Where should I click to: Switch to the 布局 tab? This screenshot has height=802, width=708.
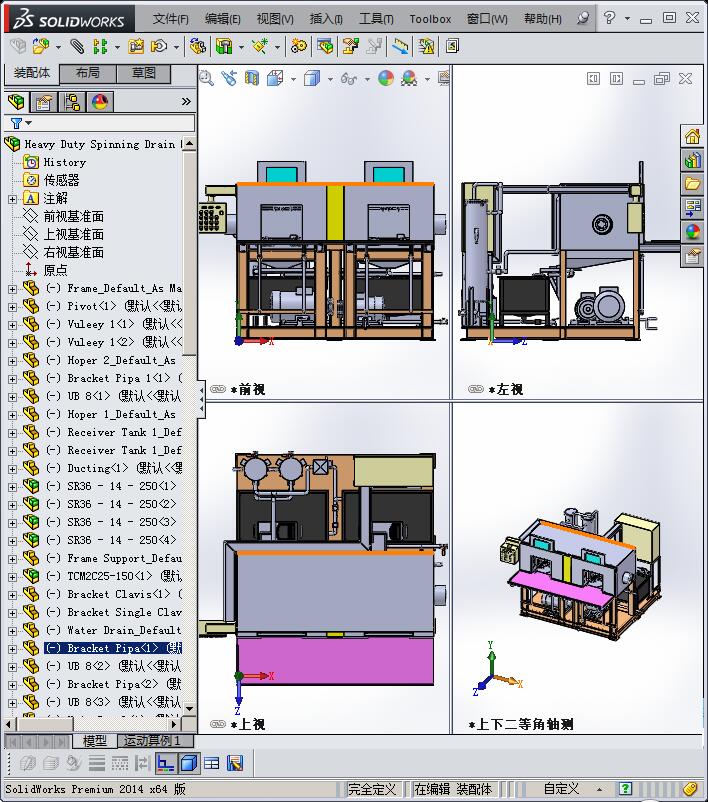point(88,73)
